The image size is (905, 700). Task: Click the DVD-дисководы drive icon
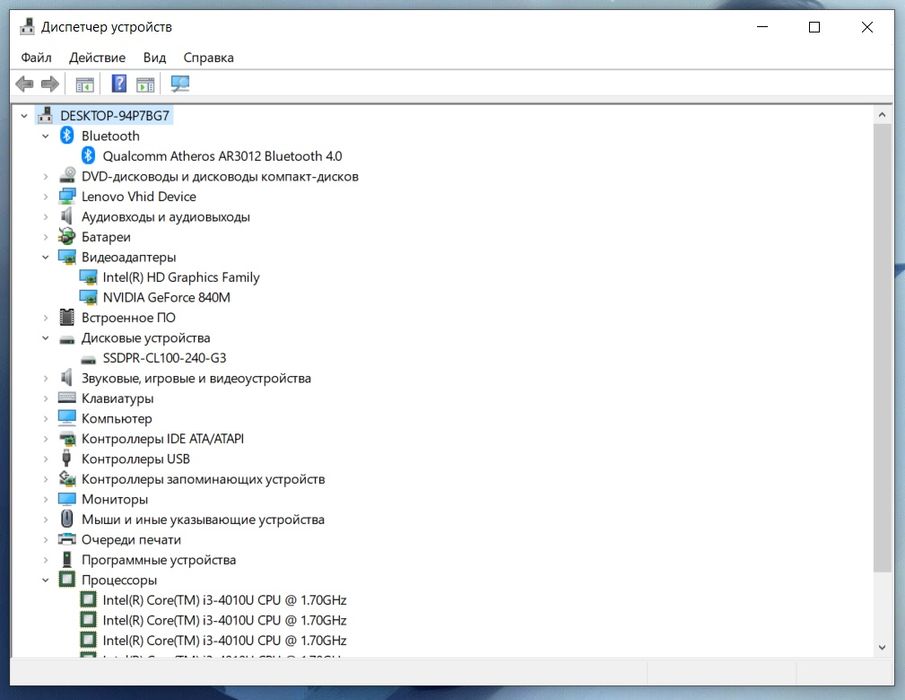click(67, 175)
